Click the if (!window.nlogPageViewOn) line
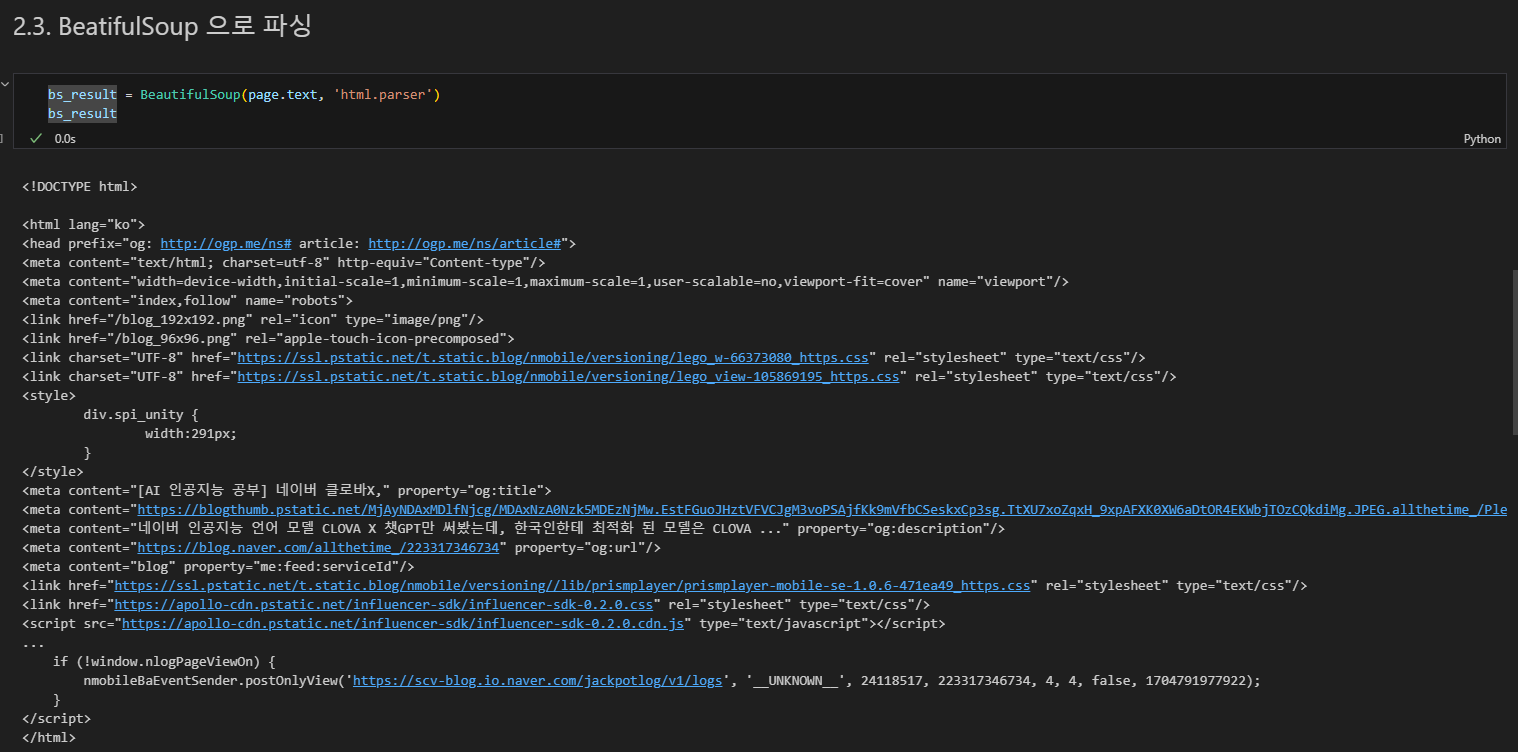Viewport: 1518px width, 752px height. [x=164, y=661]
